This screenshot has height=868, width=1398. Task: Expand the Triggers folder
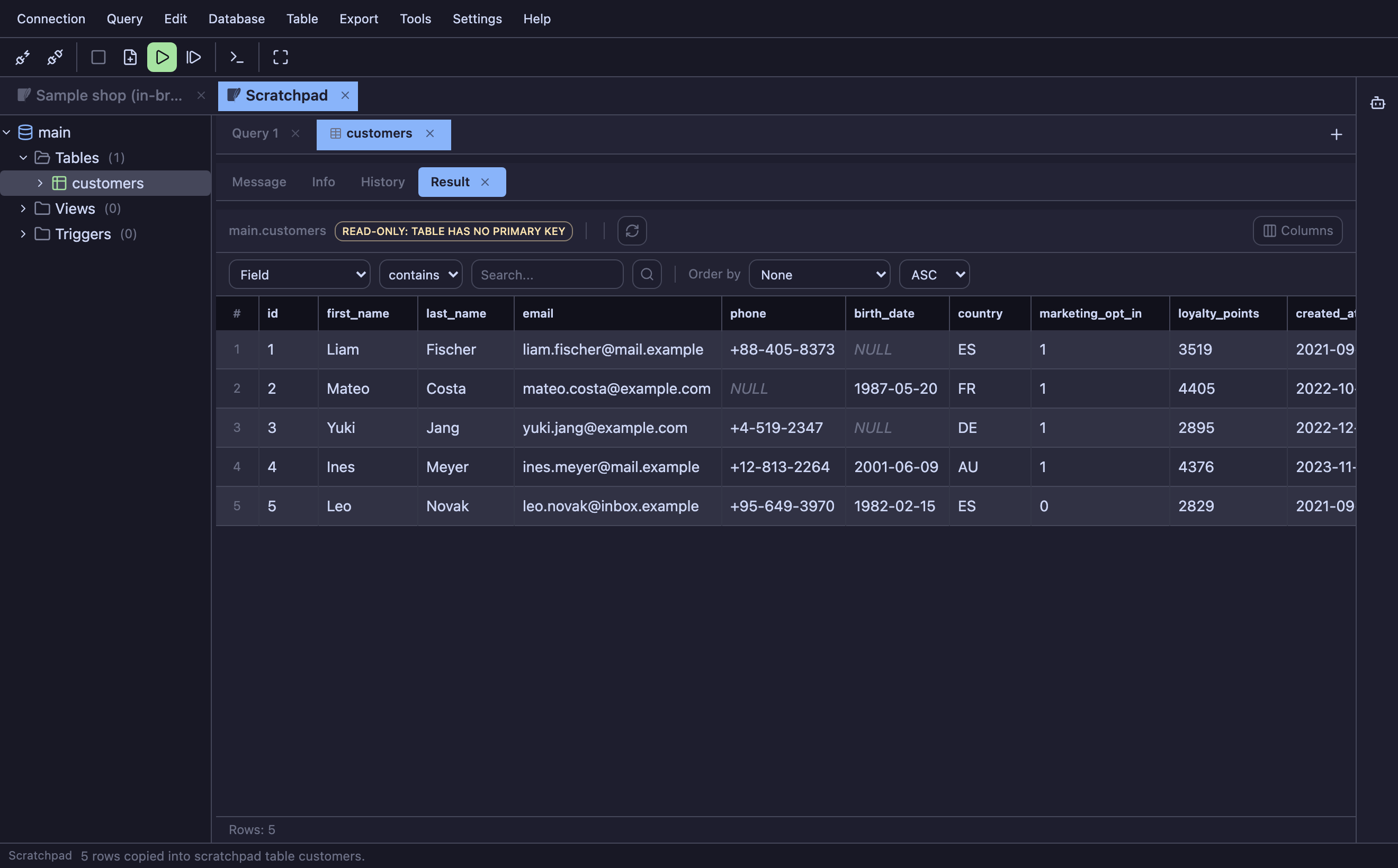[23, 234]
